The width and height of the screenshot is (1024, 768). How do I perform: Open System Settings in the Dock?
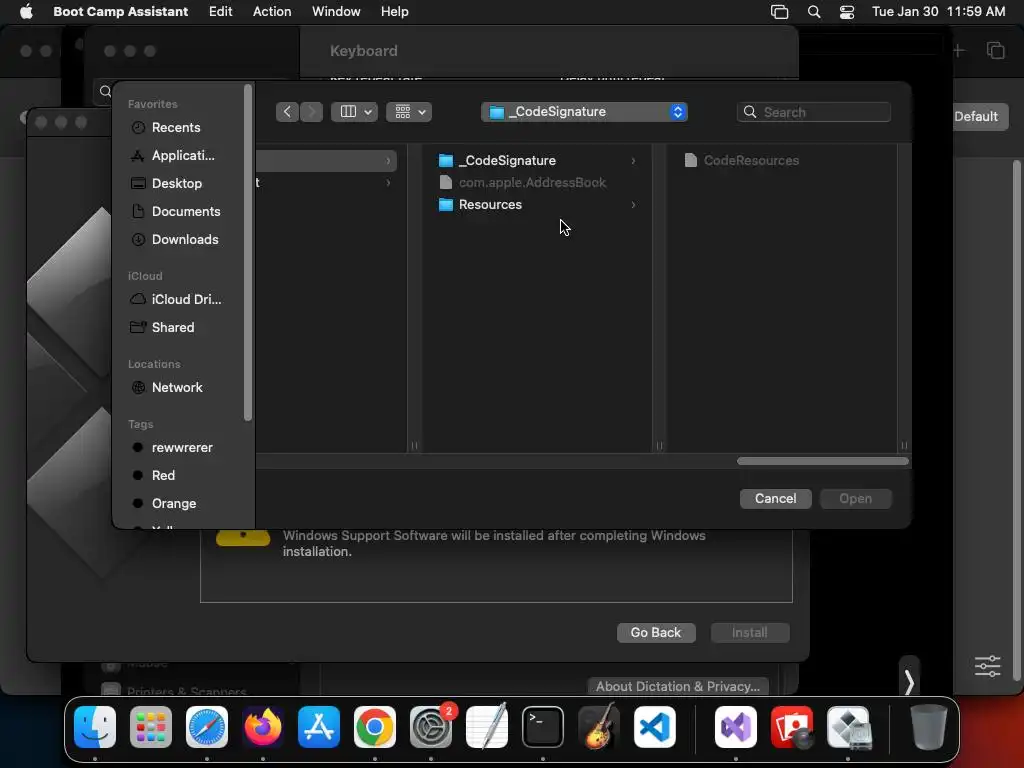431,726
